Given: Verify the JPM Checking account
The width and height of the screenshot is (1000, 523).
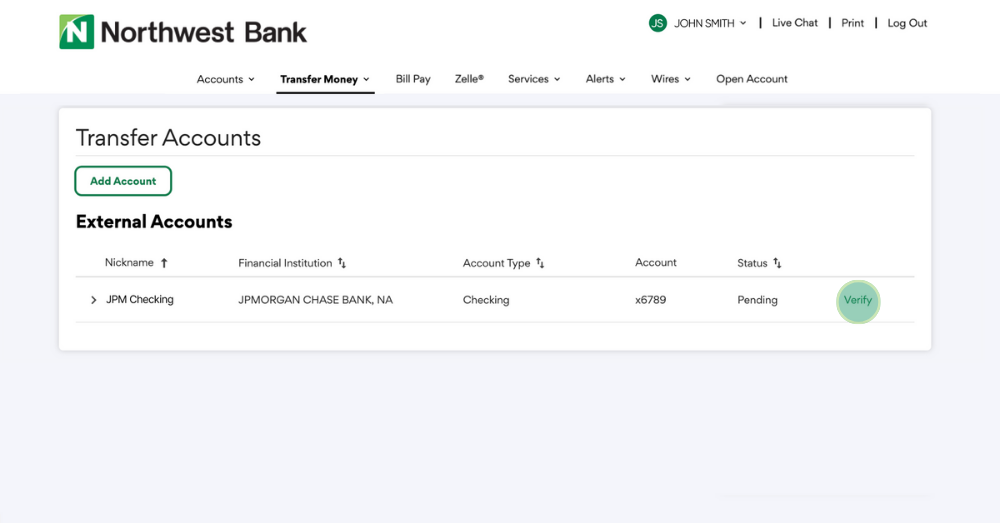Looking at the screenshot, I should pos(858,300).
